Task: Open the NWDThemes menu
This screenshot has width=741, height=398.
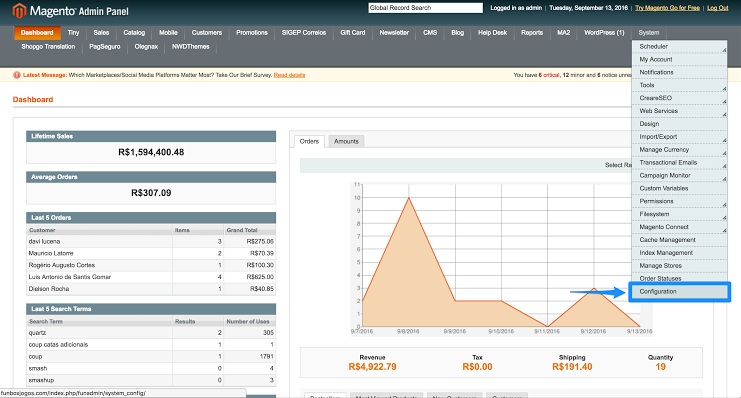Action: pos(190,46)
